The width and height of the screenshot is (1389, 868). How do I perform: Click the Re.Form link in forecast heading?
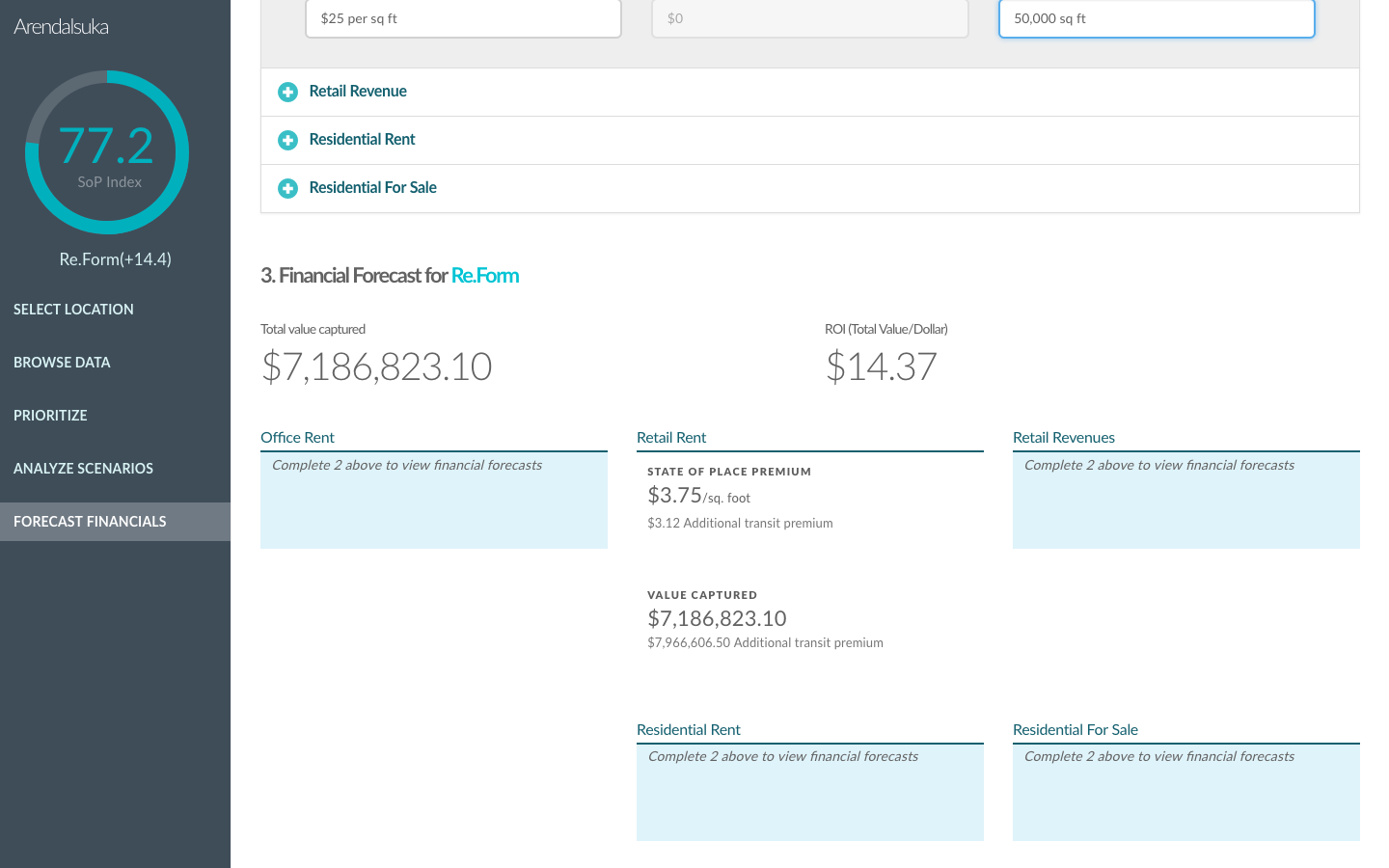[485, 276]
